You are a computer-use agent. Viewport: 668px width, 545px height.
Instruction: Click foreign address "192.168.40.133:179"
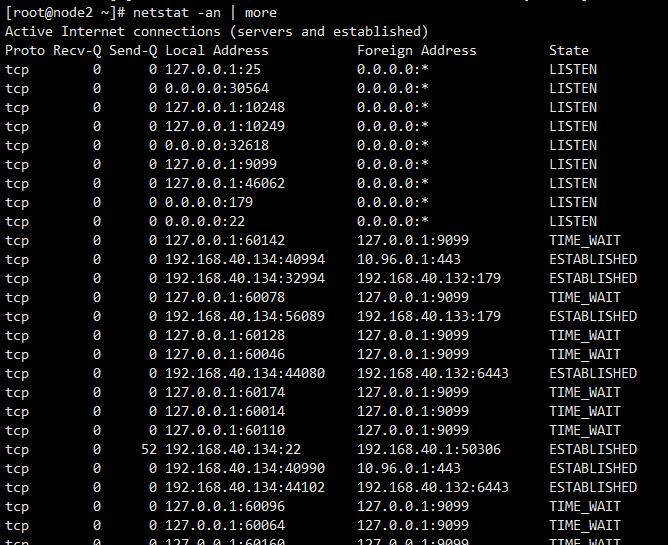(429, 317)
